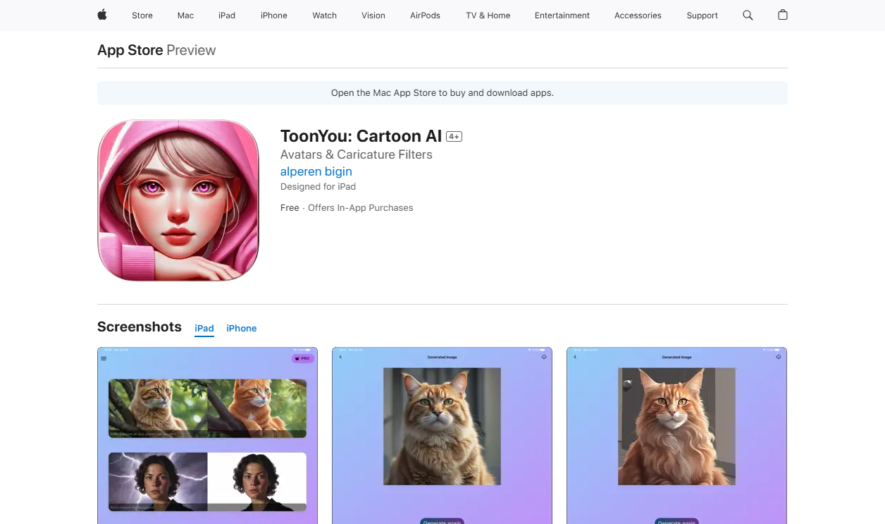Open developer link alperen bigin
The width and height of the screenshot is (885, 524).
point(316,171)
